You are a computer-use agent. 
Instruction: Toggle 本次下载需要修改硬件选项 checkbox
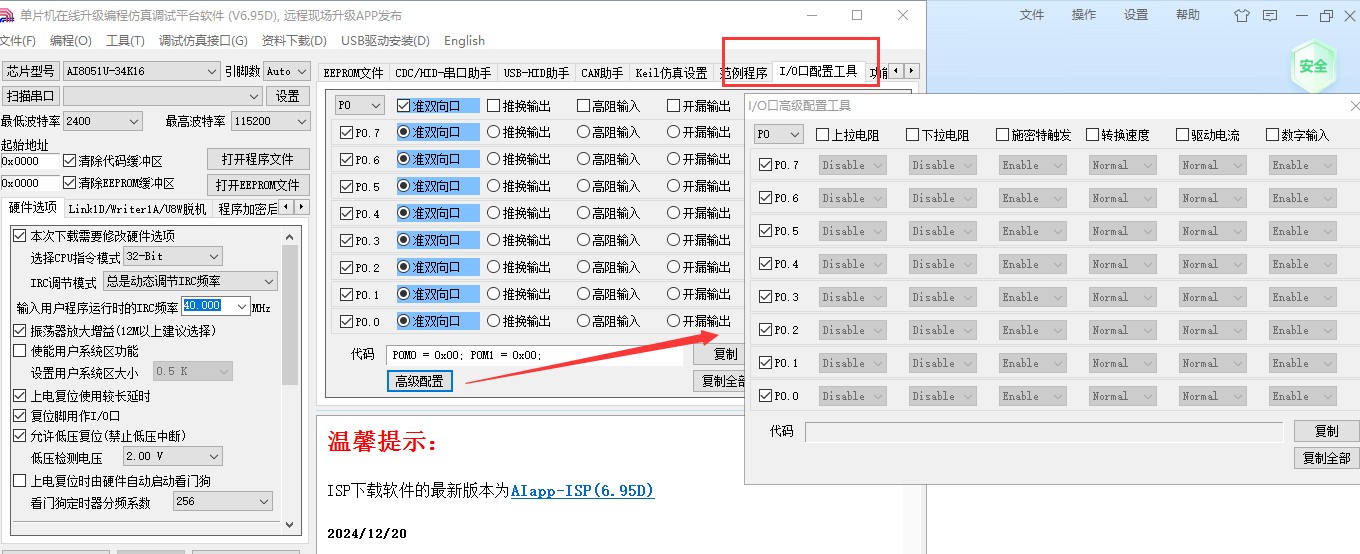(x=20, y=236)
